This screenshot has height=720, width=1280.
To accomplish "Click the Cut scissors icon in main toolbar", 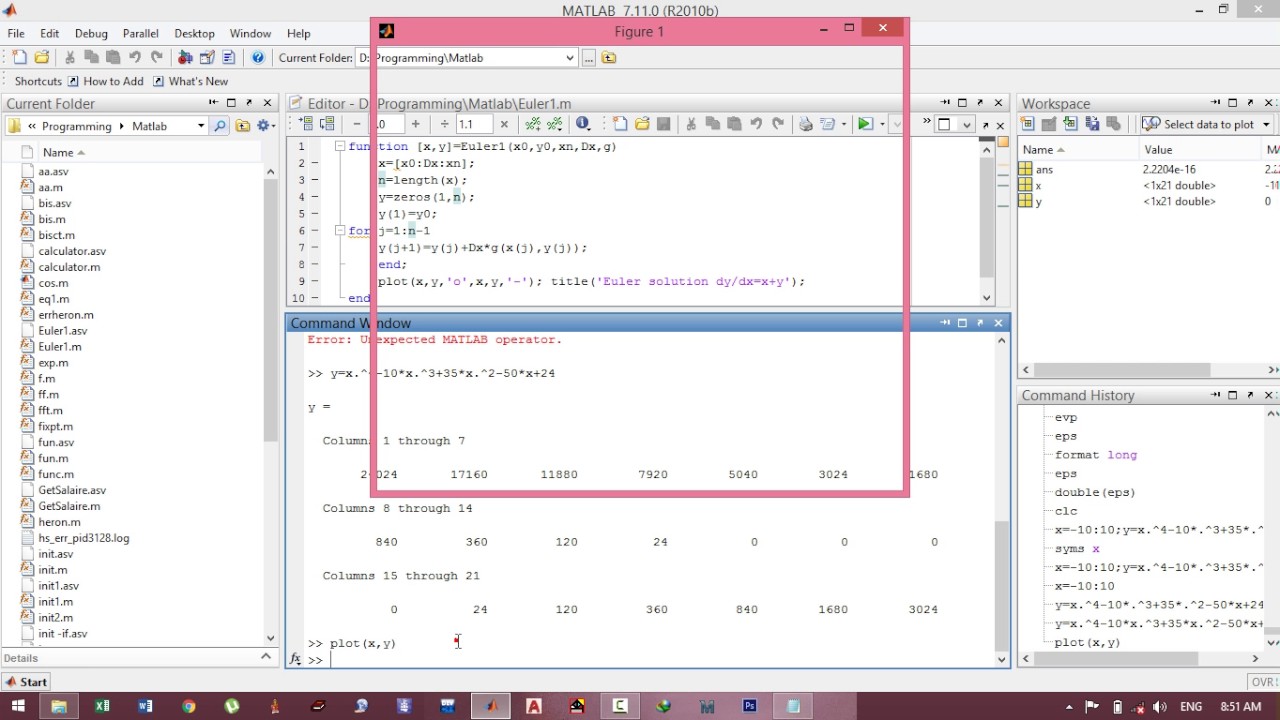I will coord(70,58).
